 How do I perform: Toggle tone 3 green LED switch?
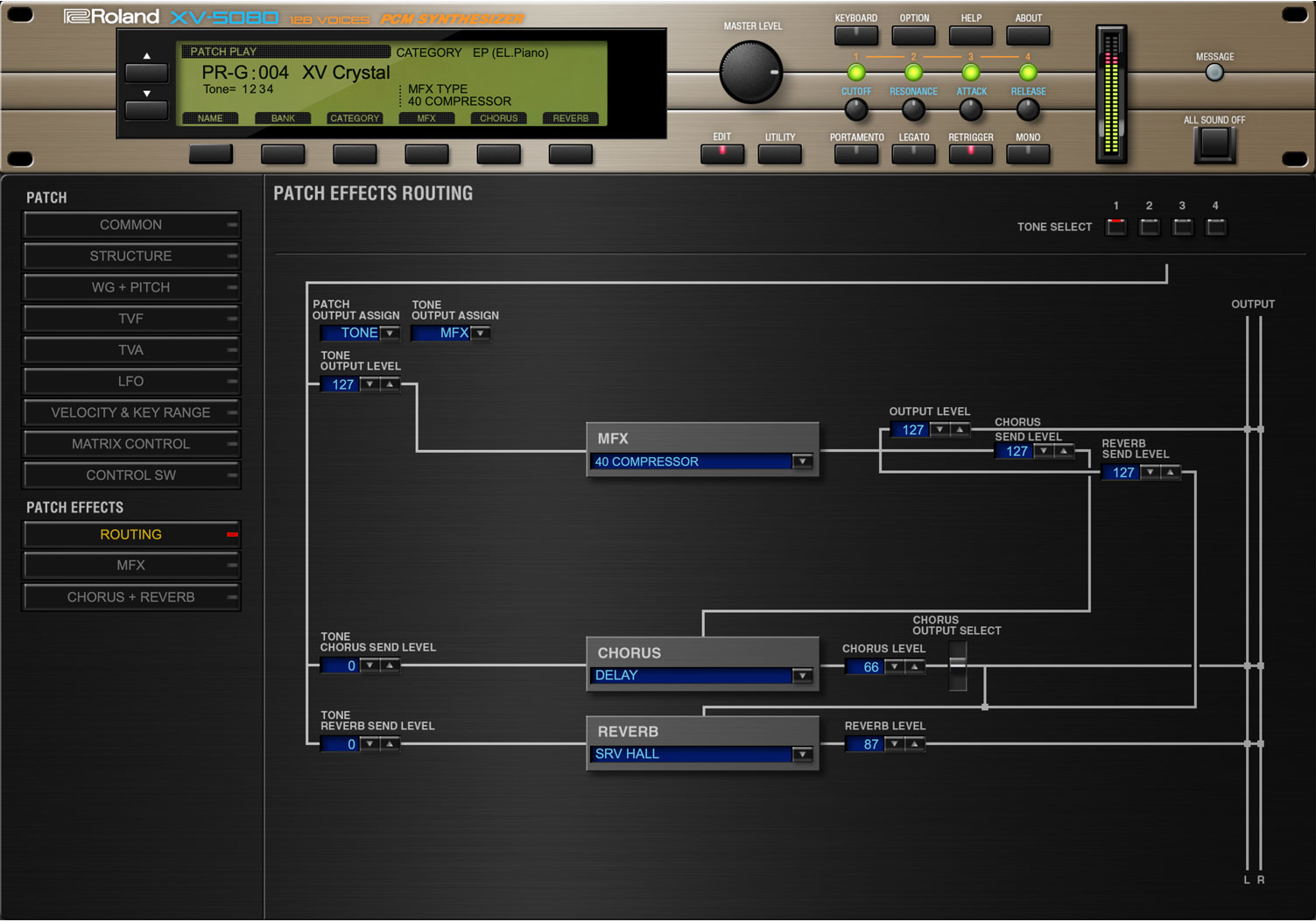click(x=970, y=73)
